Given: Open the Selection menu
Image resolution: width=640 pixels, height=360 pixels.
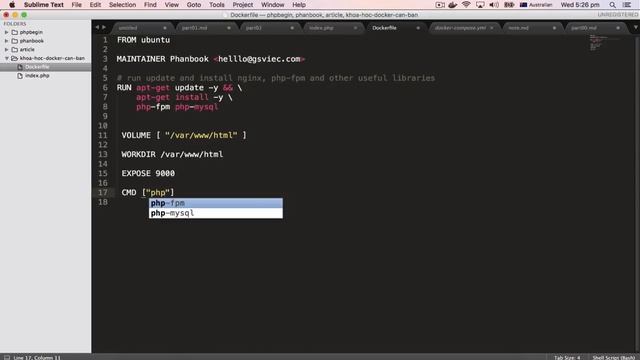Looking at the screenshot, I should pyautogui.click(x=122, y=5).
